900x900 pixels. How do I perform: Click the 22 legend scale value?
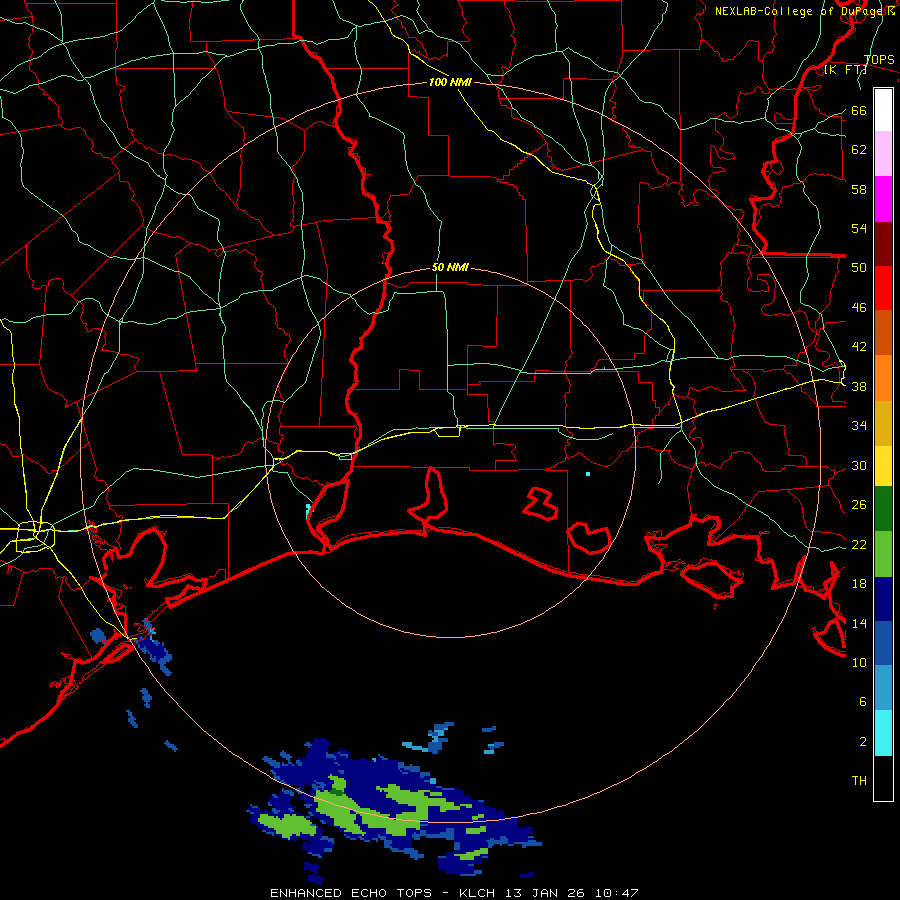tap(859, 545)
